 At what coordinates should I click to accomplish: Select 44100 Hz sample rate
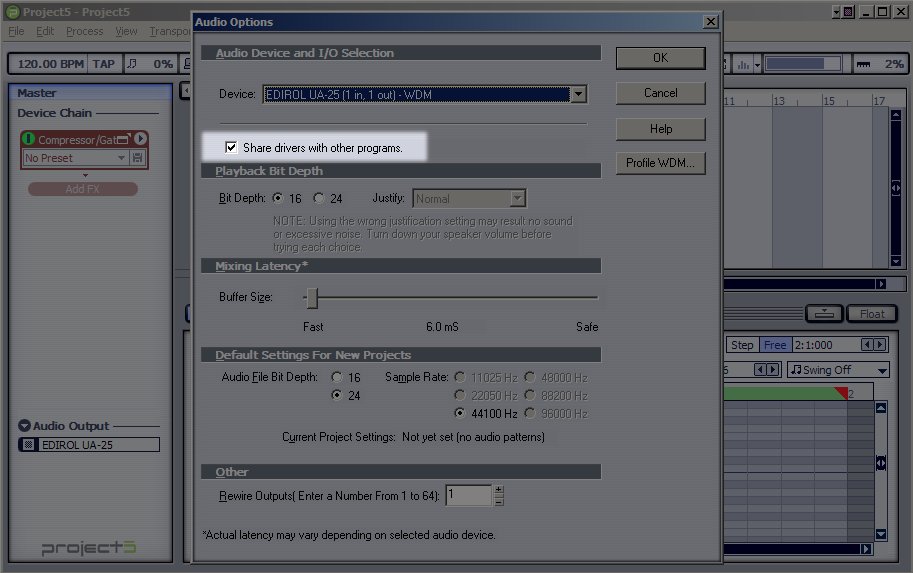[460, 413]
